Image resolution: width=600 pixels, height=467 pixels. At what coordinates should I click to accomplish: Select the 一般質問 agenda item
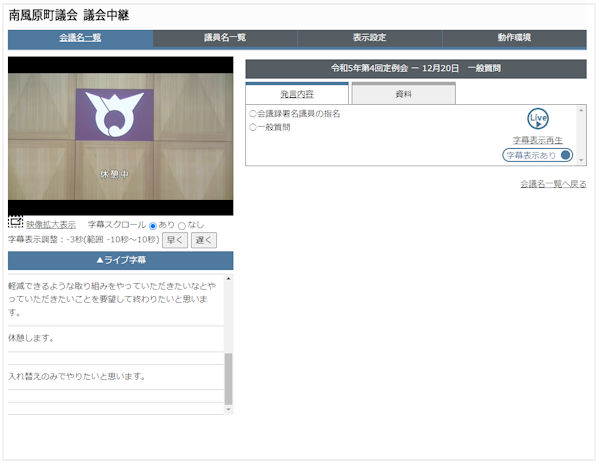click(x=270, y=128)
